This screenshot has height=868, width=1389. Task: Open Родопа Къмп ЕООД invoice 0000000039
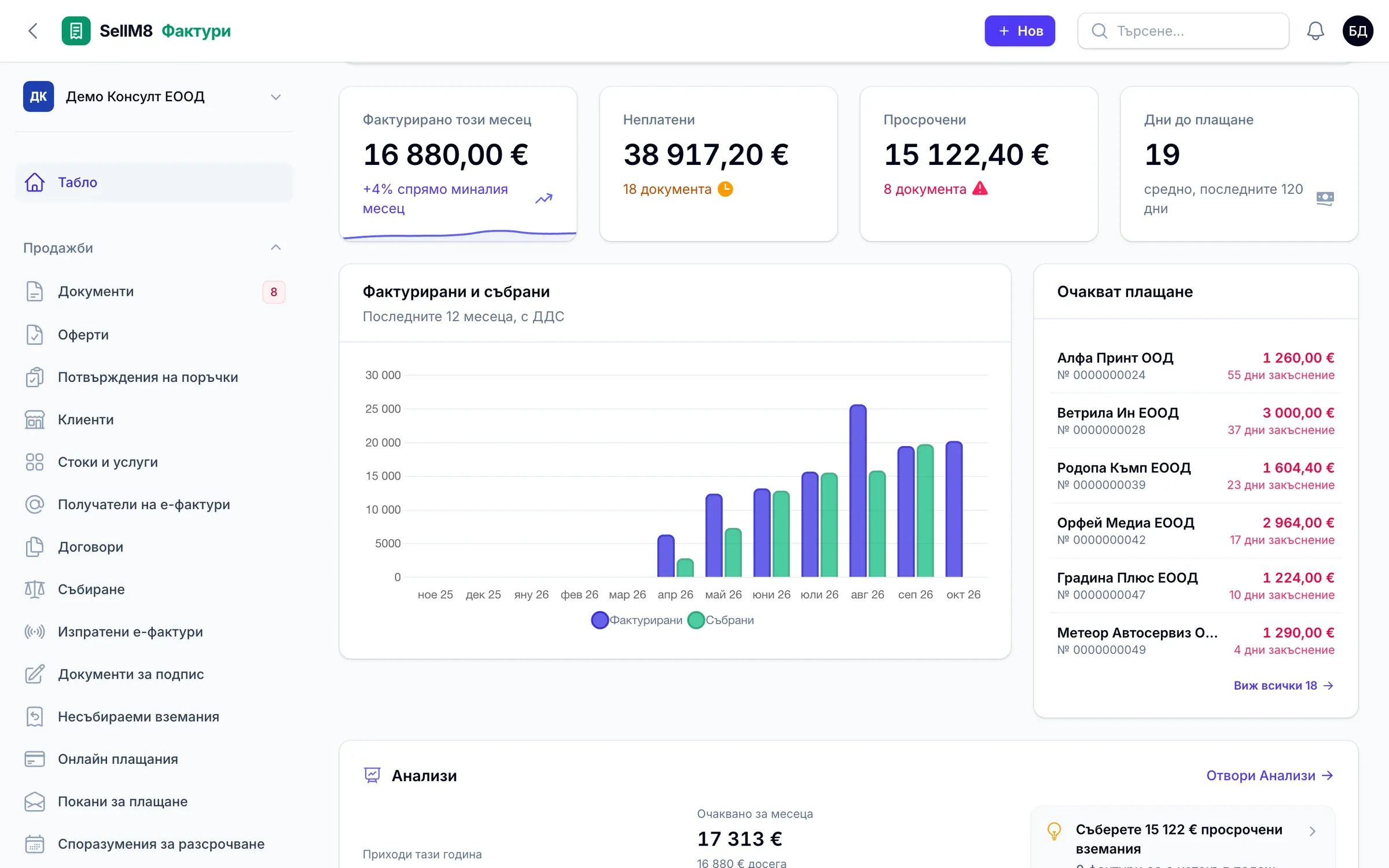pos(1196,476)
